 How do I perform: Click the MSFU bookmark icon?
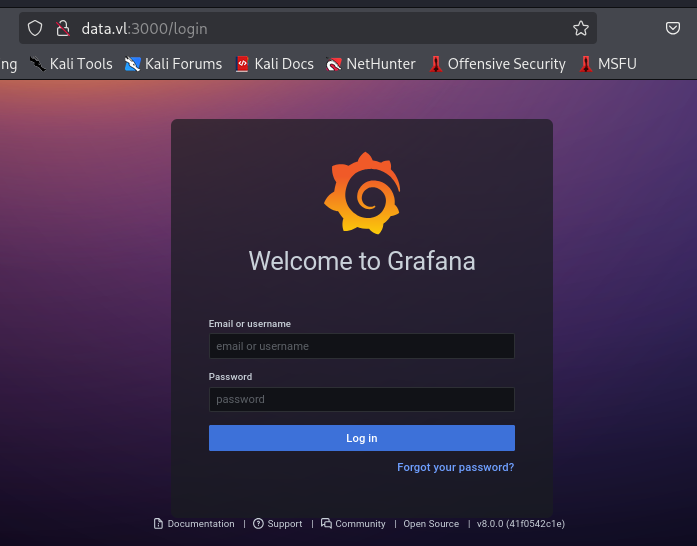pyautogui.click(x=586, y=64)
